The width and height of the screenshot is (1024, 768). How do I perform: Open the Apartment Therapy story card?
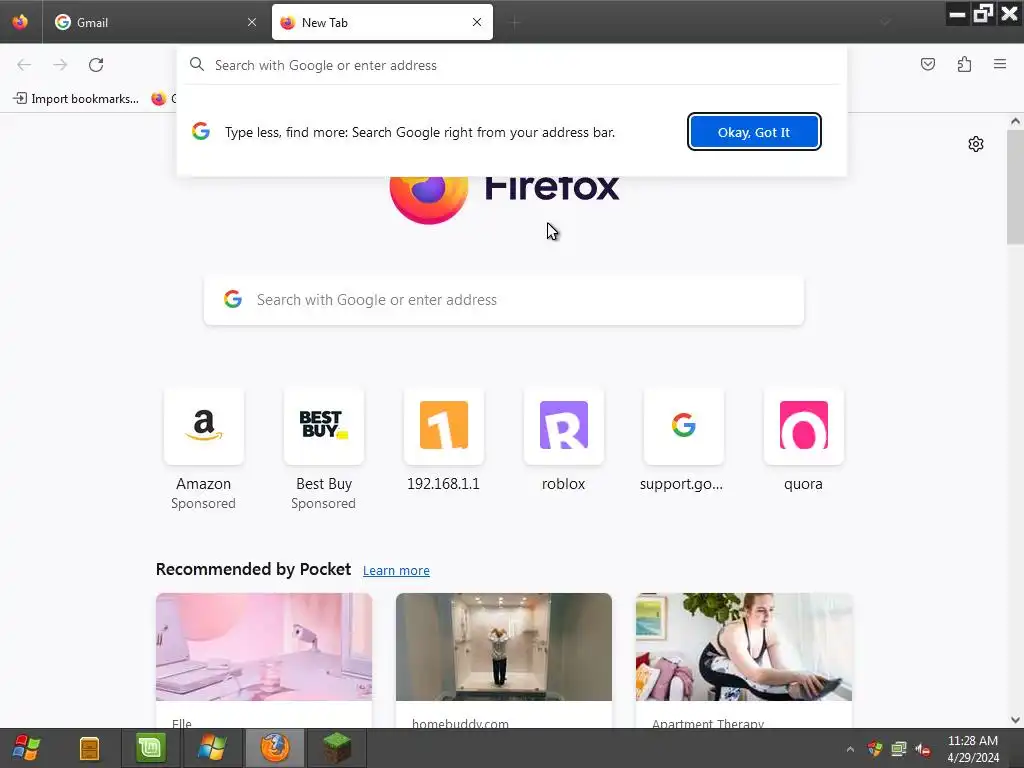[x=744, y=660]
